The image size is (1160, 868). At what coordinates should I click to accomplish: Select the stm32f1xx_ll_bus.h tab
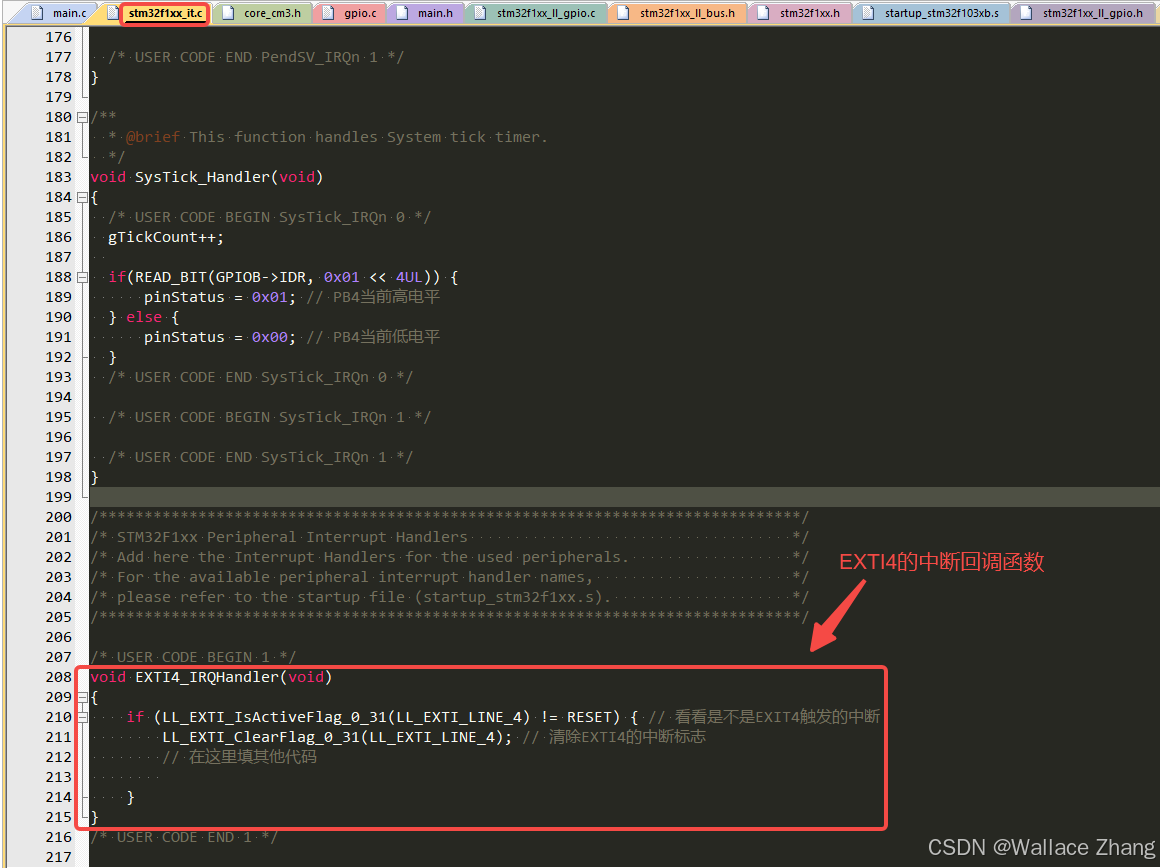pyautogui.click(x=678, y=13)
